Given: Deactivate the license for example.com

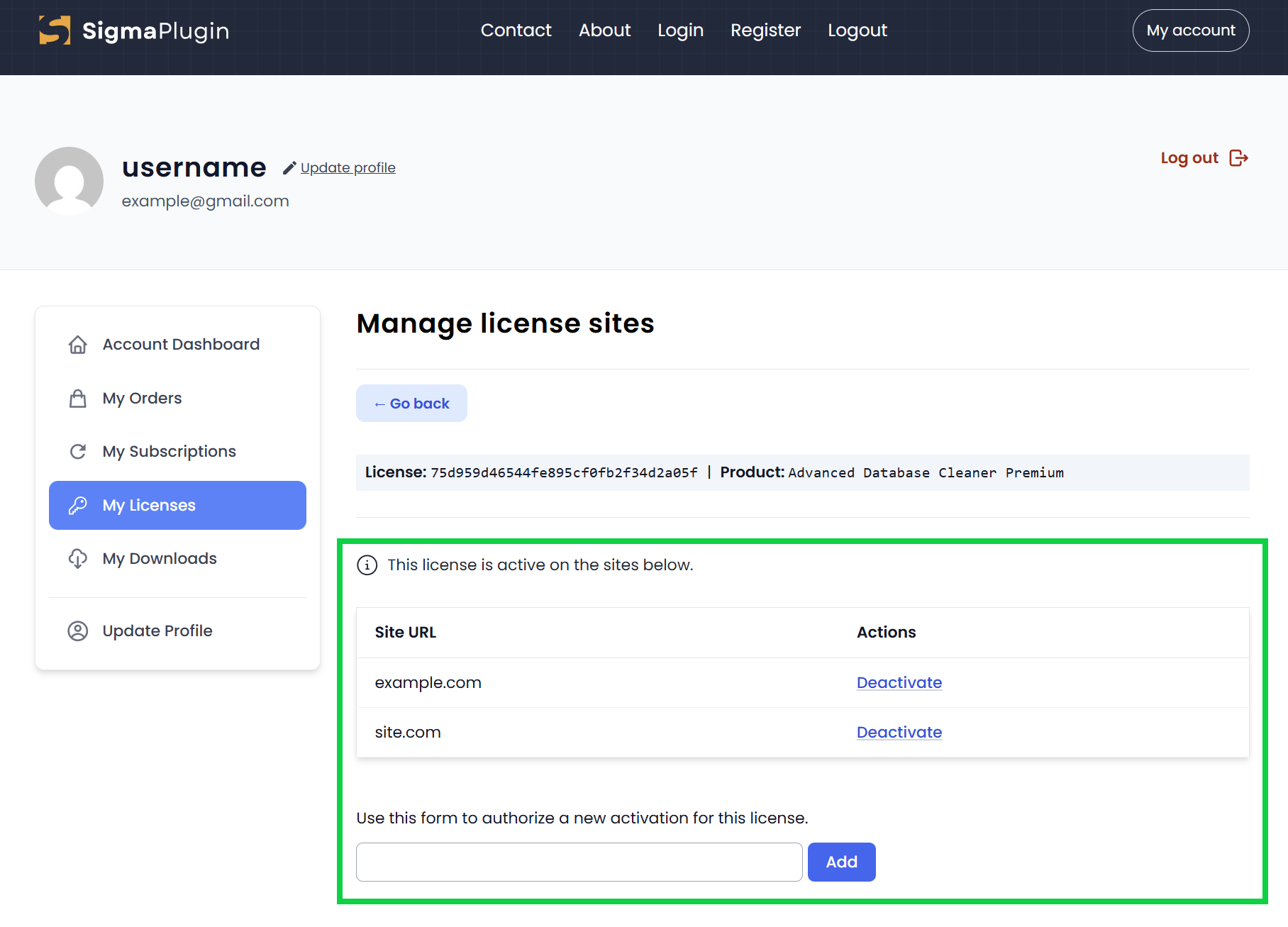Looking at the screenshot, I should point(899,683).
